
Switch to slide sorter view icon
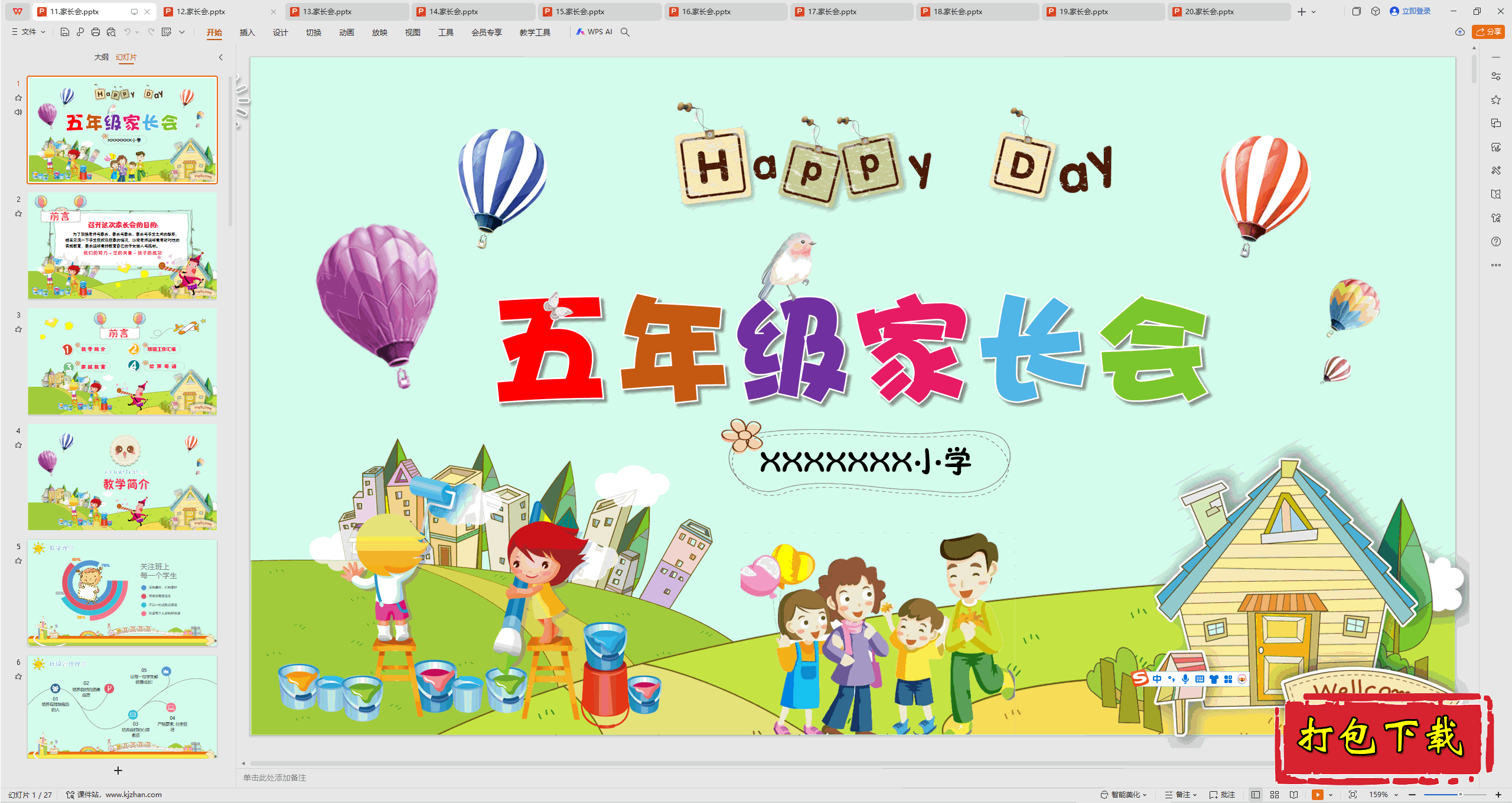[x=1275, y=795]
